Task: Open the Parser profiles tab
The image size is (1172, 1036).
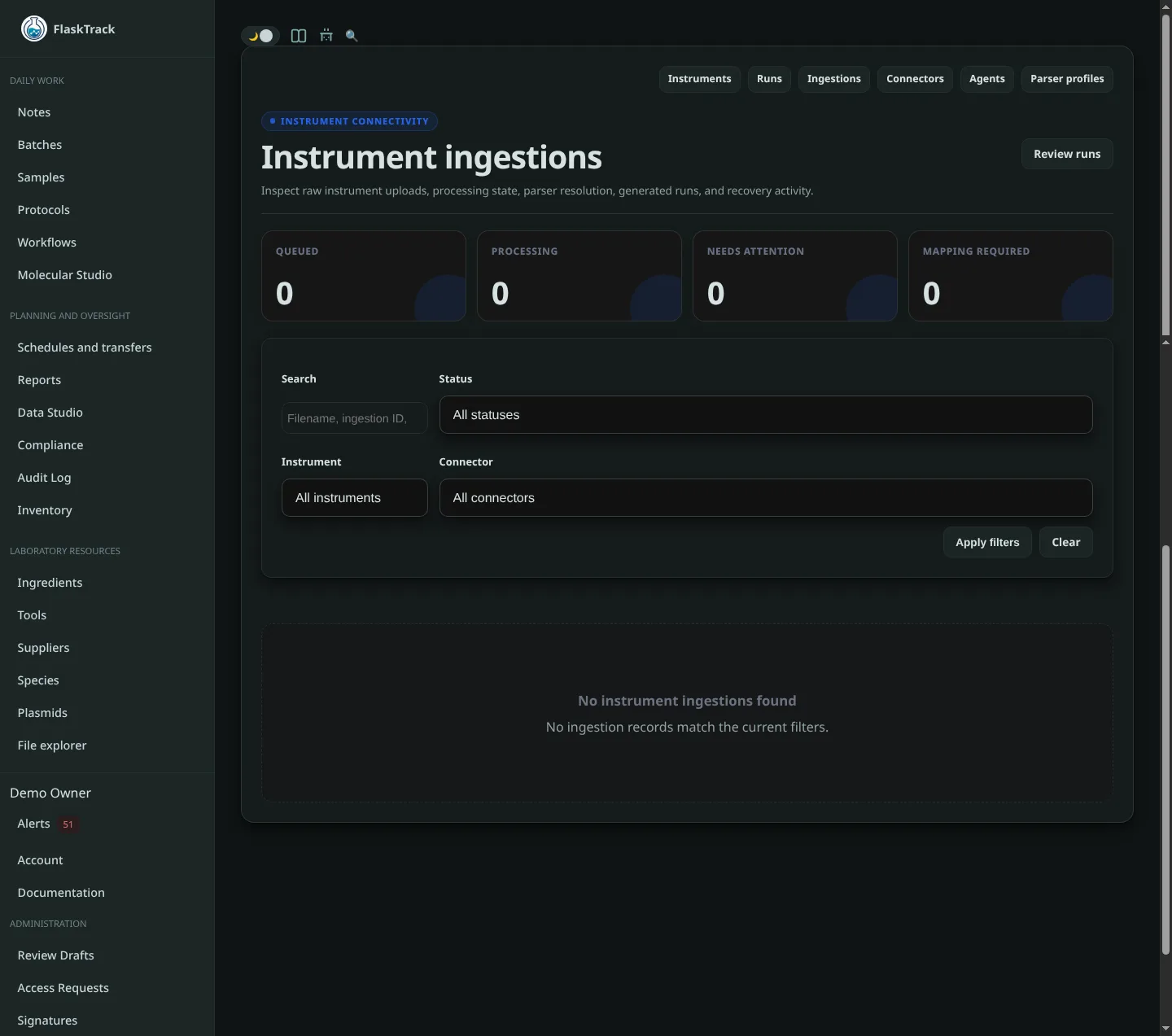Action: 1067,79
